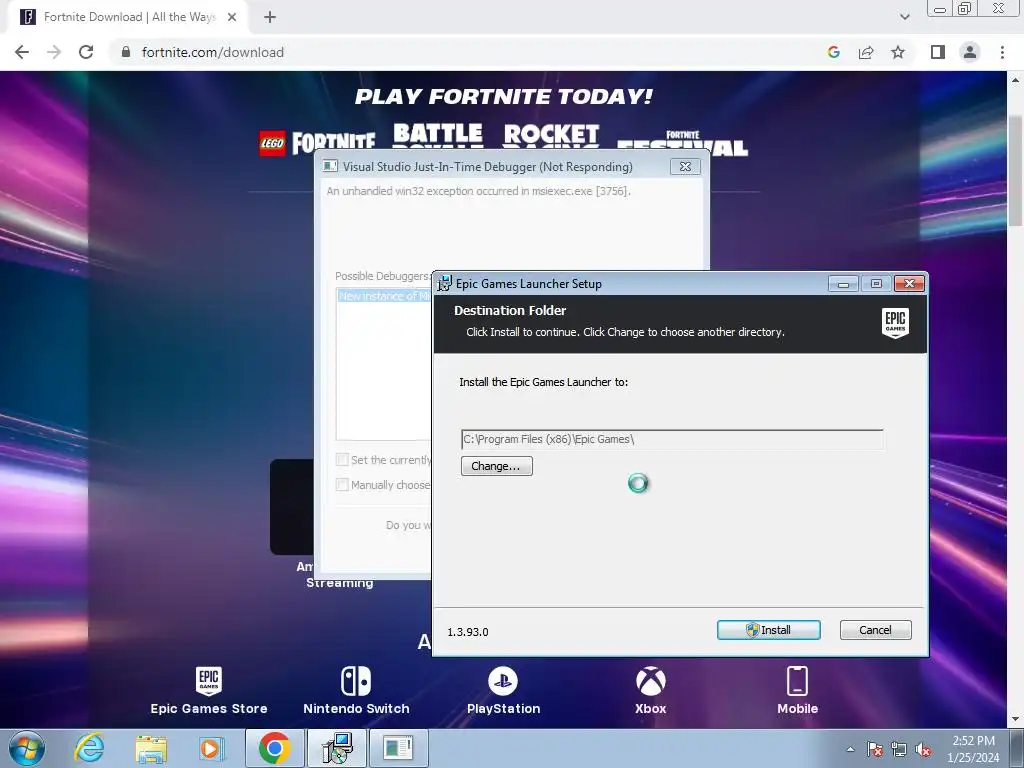Image resolution: width=1024 pixels, height=768 pixels.
Task: Click the site lock icon in address bar
Action: [126, 52]
